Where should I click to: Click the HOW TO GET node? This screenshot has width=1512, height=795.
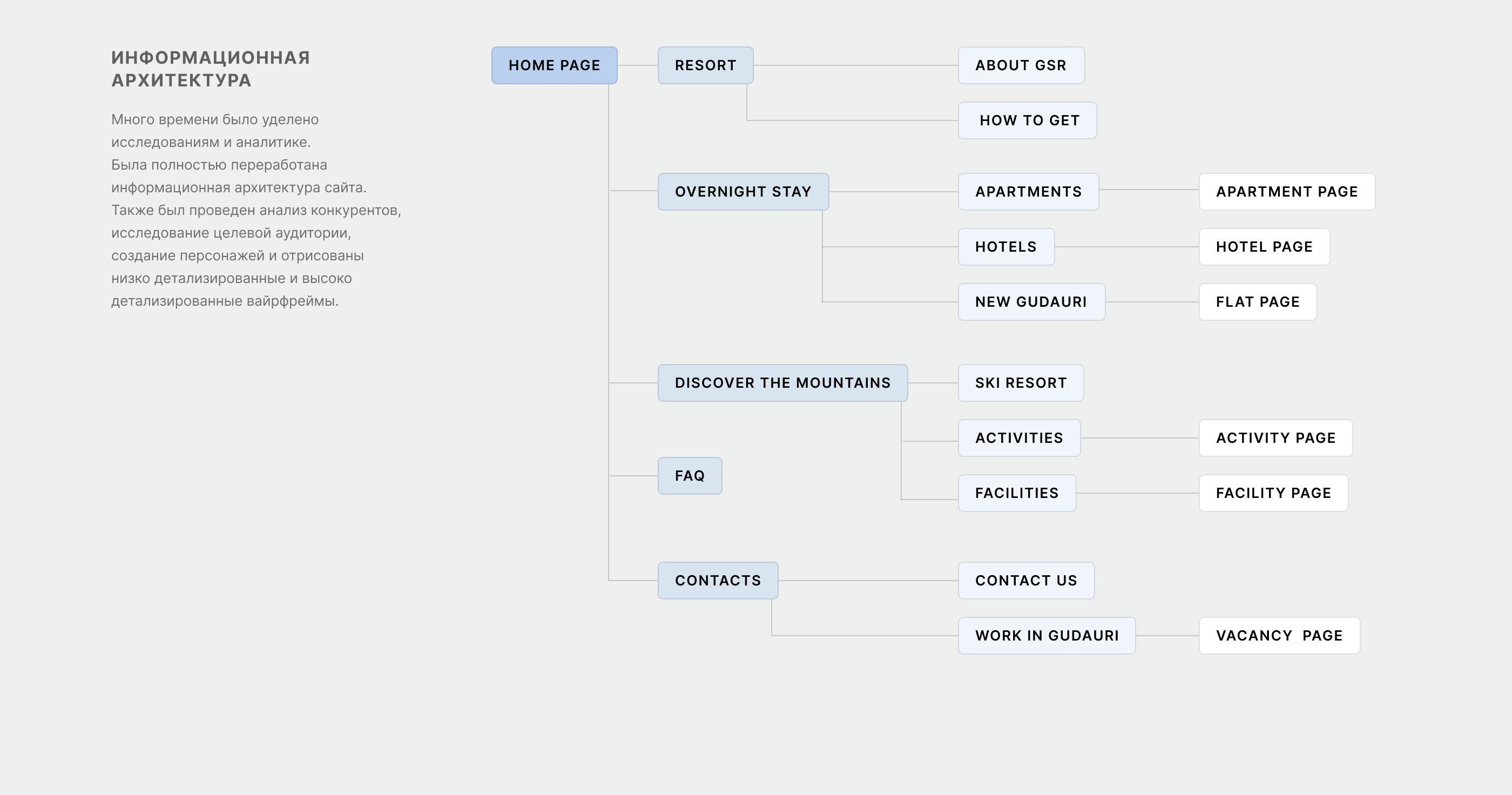[x=1027, y=120]
